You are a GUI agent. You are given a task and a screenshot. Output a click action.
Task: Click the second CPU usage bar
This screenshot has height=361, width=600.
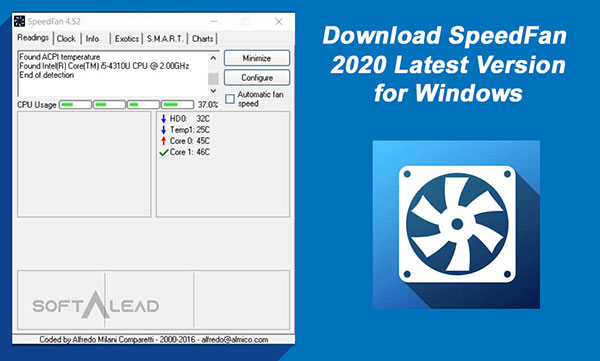pyautogui.click(x=109, y=105)
